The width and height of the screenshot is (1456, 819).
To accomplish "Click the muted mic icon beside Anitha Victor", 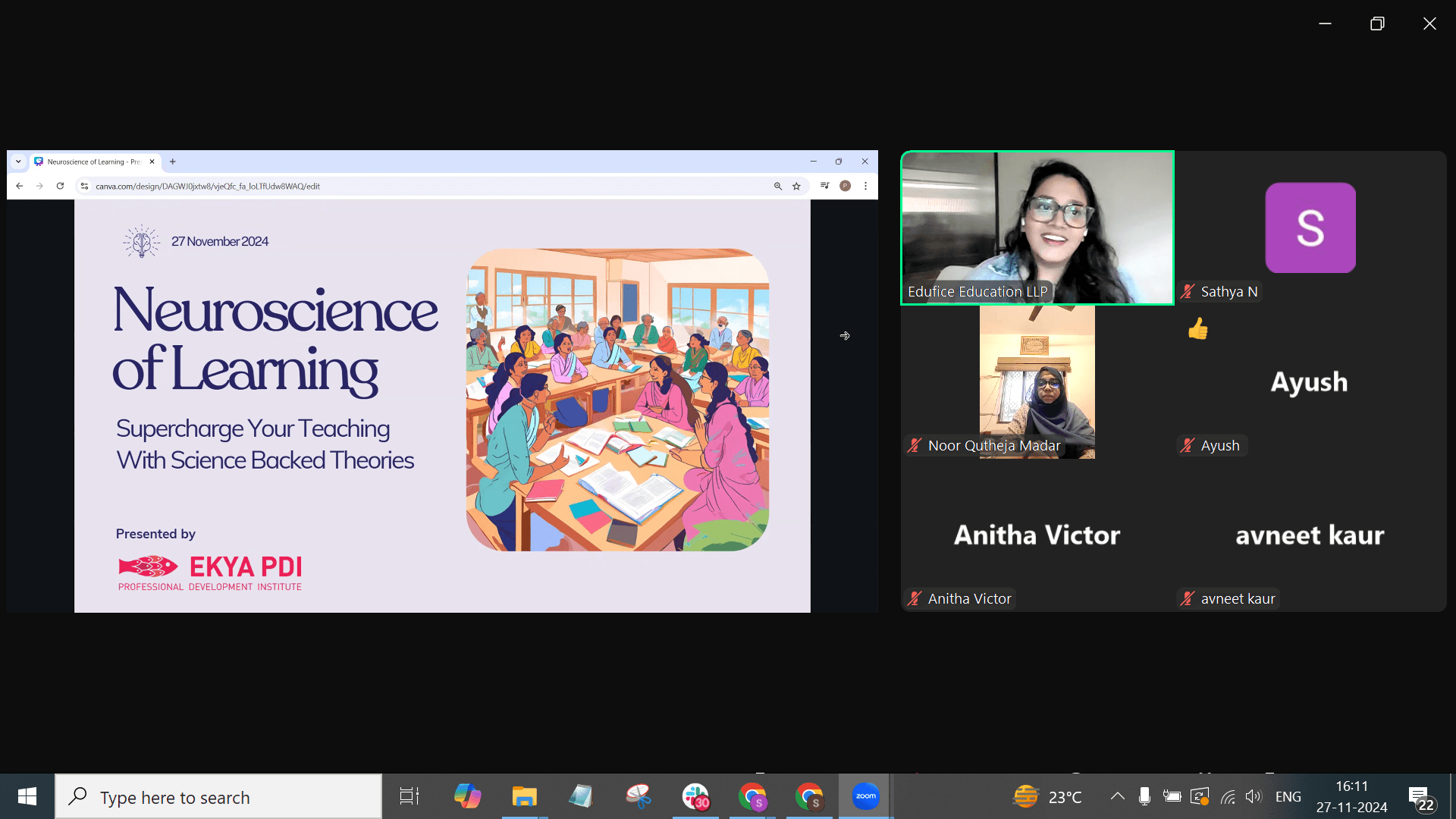I will coord(915,598).
